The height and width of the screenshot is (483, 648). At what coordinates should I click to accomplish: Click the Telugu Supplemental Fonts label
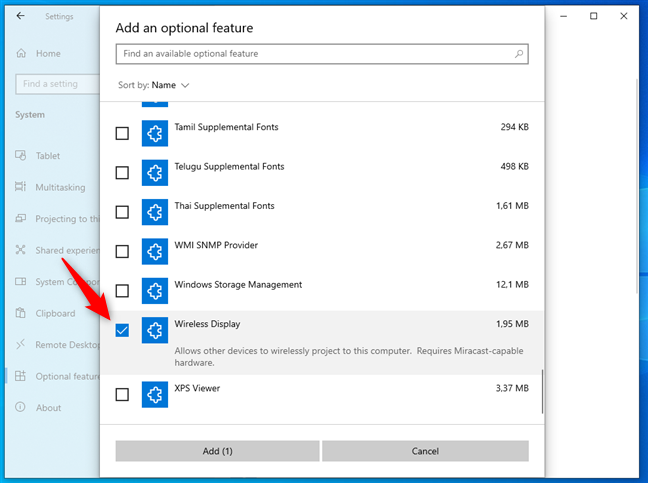[229, 167]
